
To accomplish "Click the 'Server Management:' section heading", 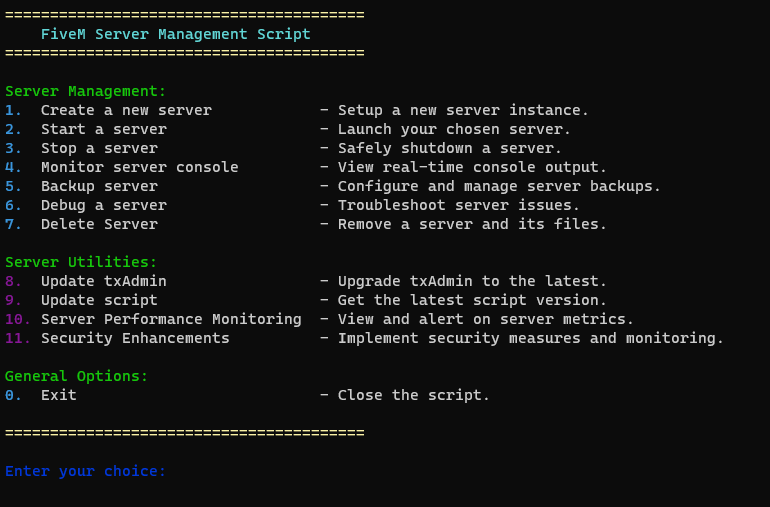I will pyautogui.click(x=85, y=91).
